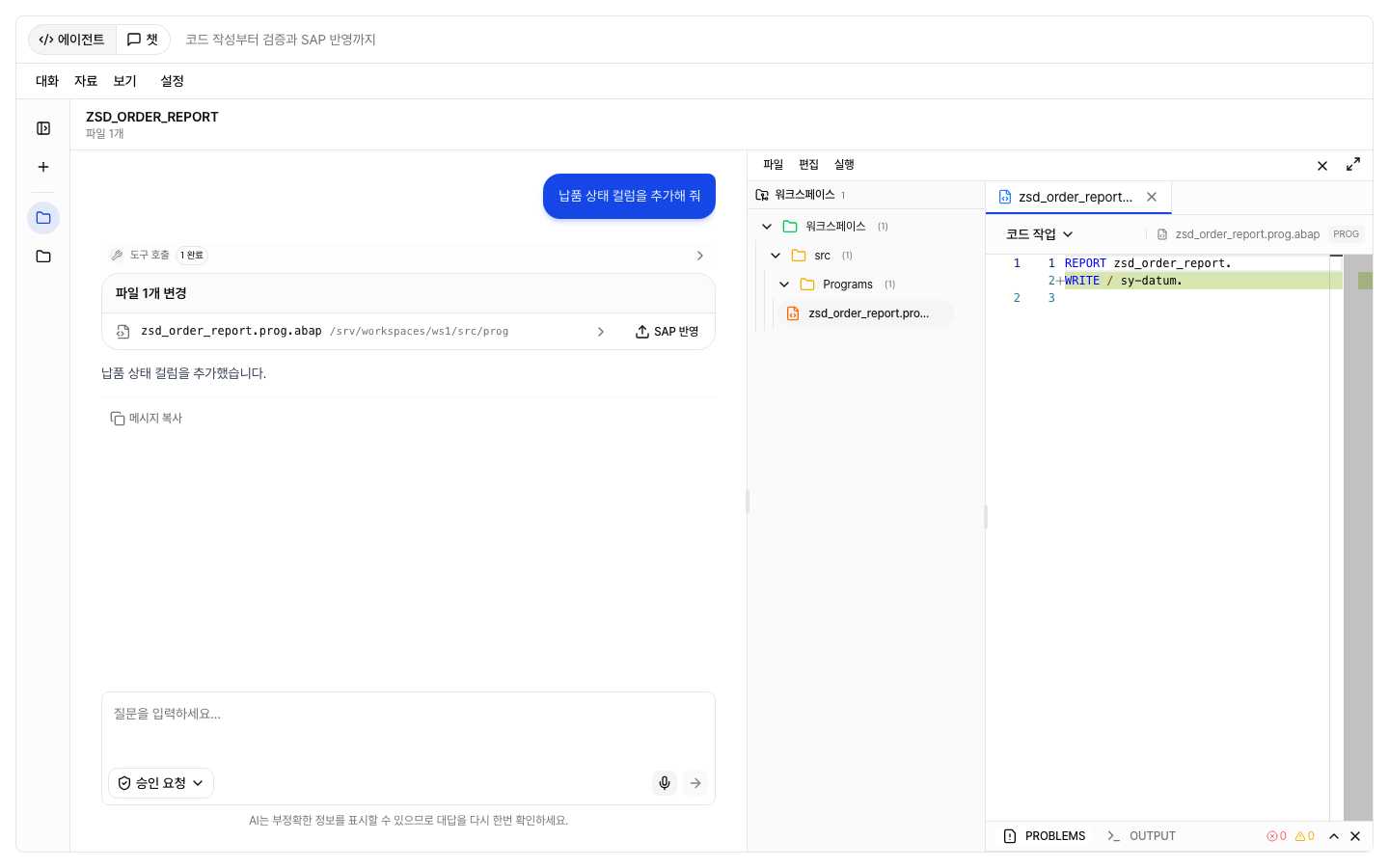This screenshot has width=1389, height=868.
Task: Click the user message 납품 상태 컬럼을 추가해 줘
Action: pos(629,196)
